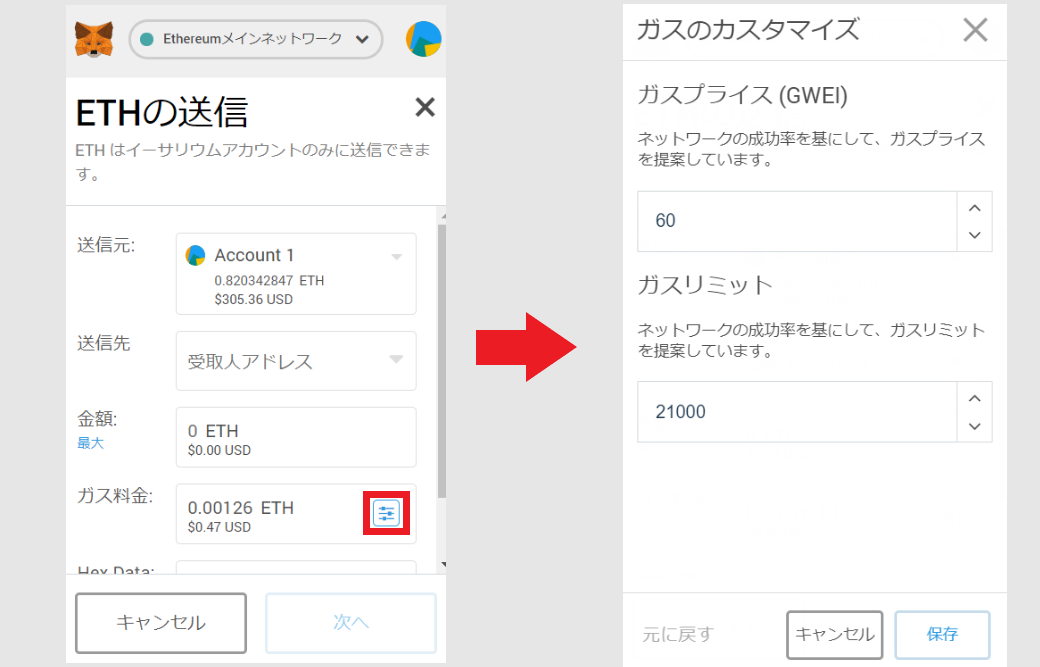Viewport: 1040px width, 667px height.
Task: Click the 最大 max amount link
Action: click(90, 443)
